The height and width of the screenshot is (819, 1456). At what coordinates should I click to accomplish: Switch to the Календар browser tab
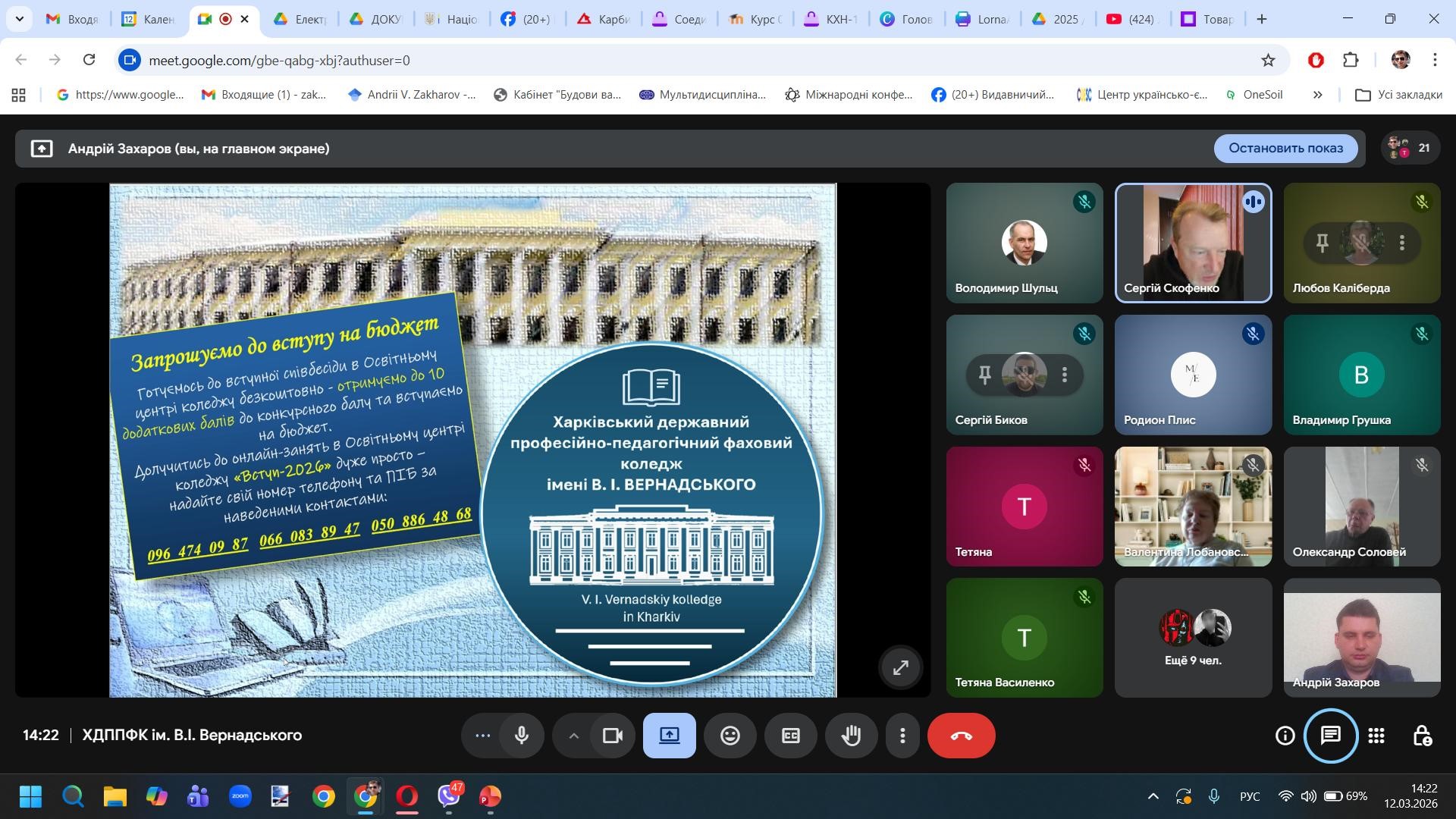click(x=149, y=19)
